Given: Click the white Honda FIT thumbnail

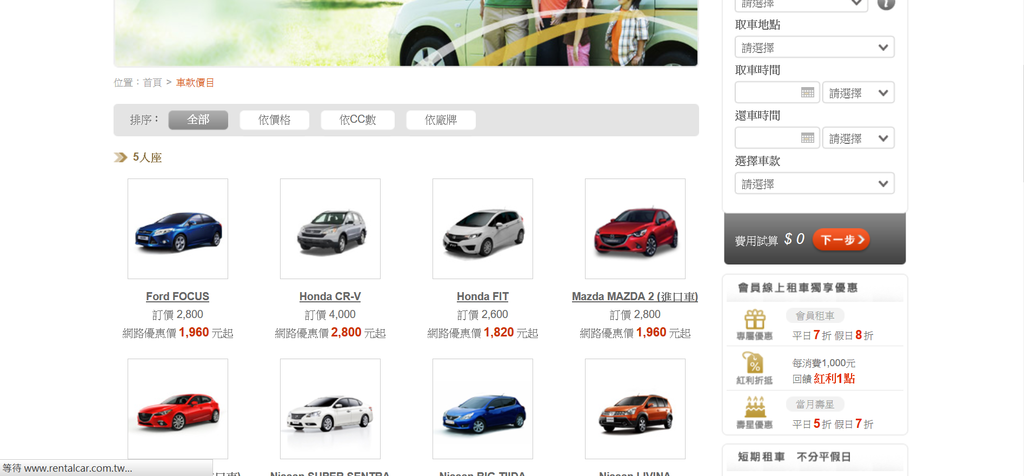Looking at the screenshot, I should pyautogui.click(x=483, y=229).
